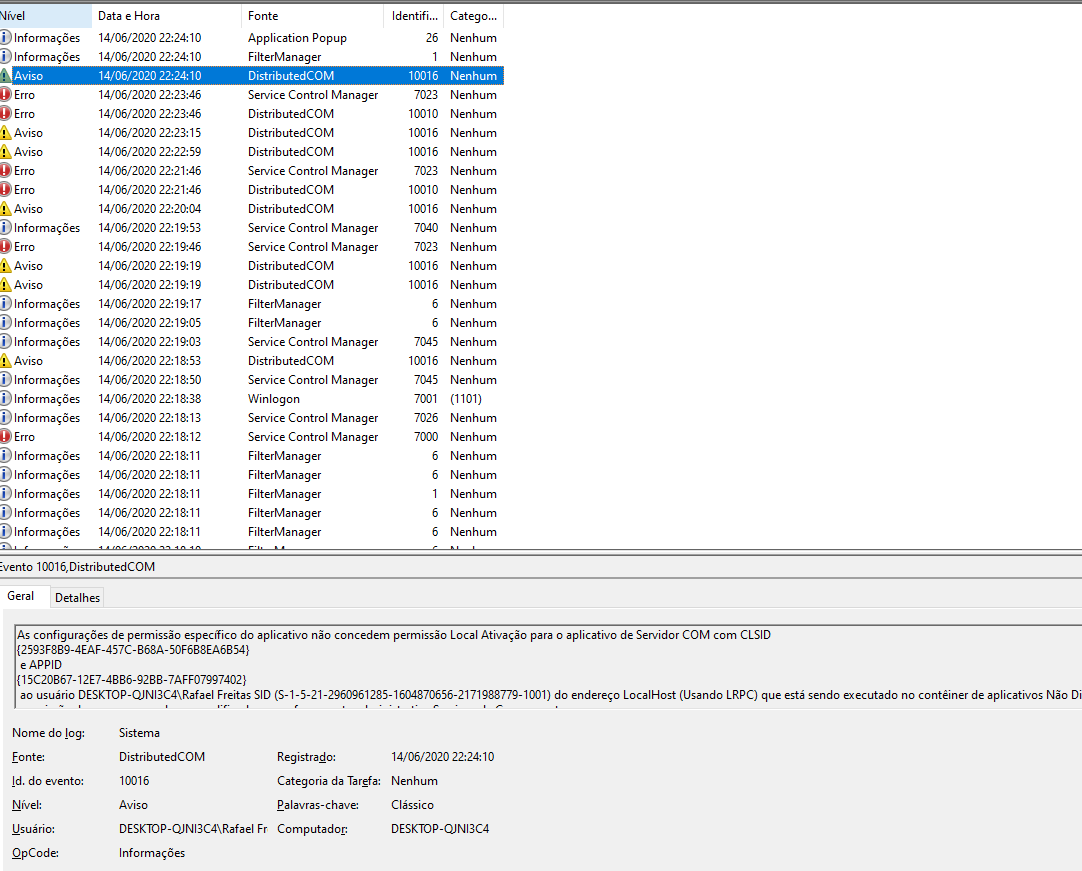The width and height of the screenshot is (1082, 871).
Task: Click the warning icon on the 22:20:04 event
Action: 5,209
